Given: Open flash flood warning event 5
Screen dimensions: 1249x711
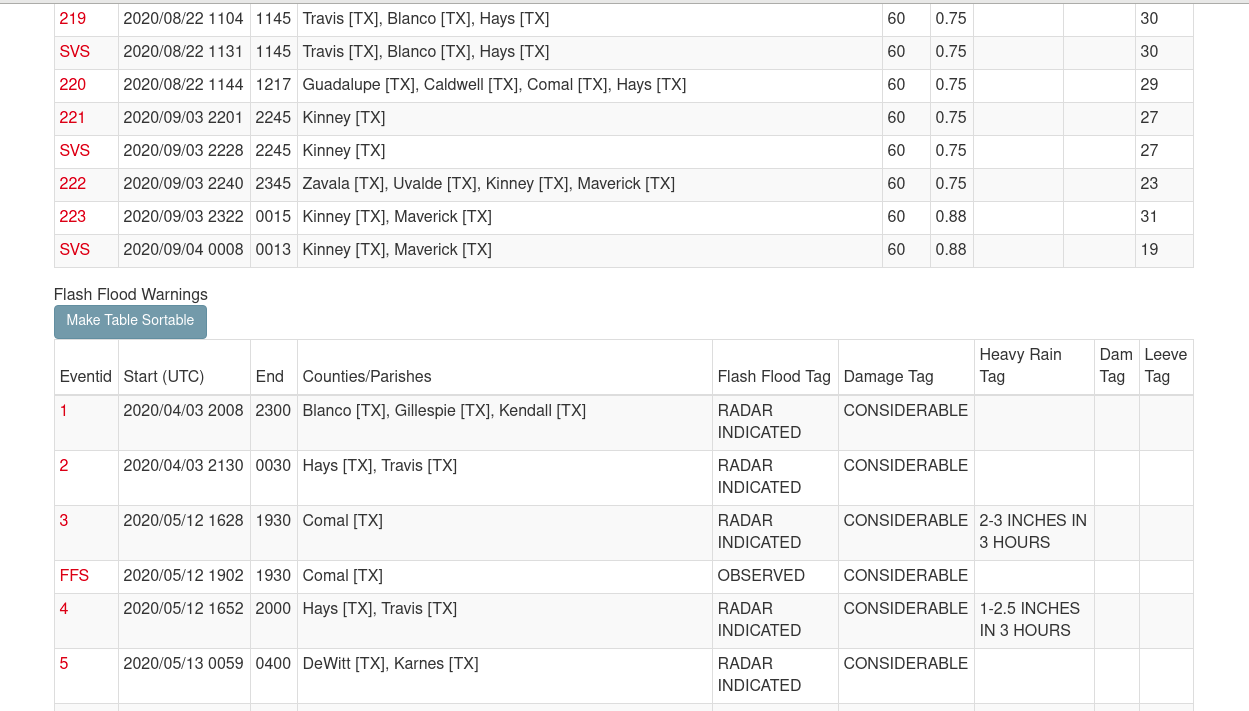Looking at the screenshot, I should (64, 664).
